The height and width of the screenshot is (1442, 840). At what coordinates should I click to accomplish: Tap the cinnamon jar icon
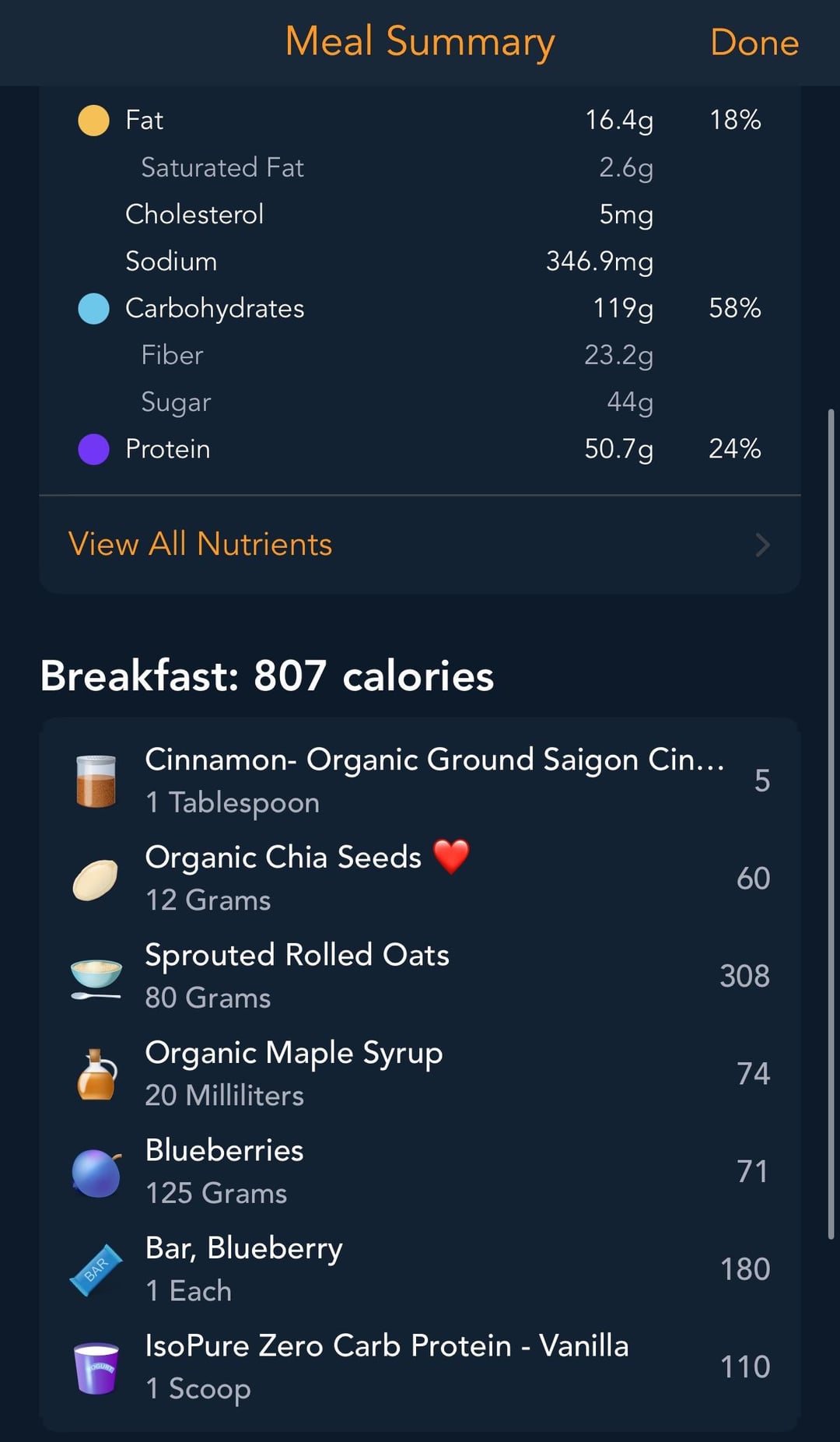pyautogui.click(x=96, y=781)
